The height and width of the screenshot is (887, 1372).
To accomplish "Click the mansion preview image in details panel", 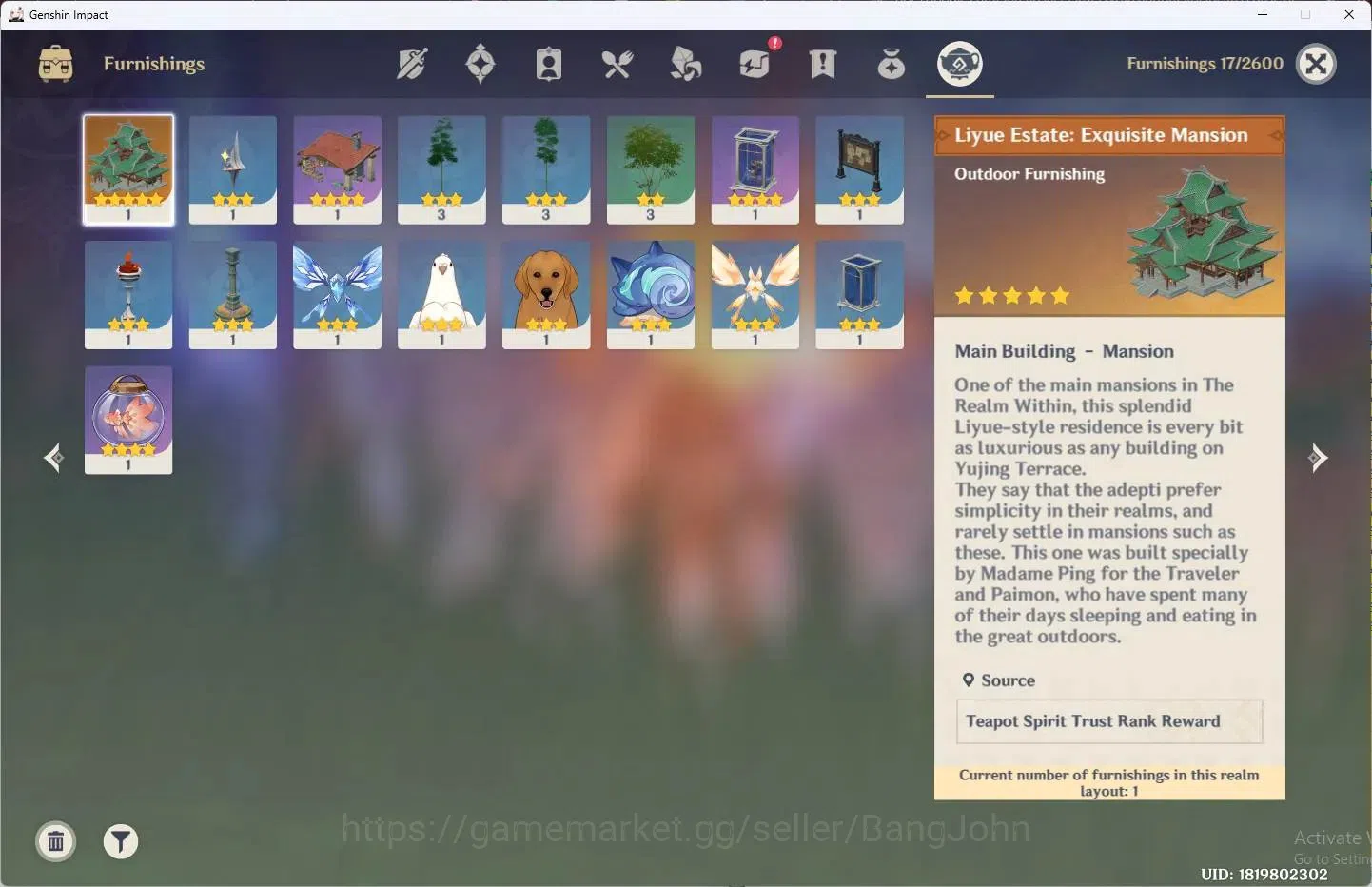I will tap(1203, 234).
